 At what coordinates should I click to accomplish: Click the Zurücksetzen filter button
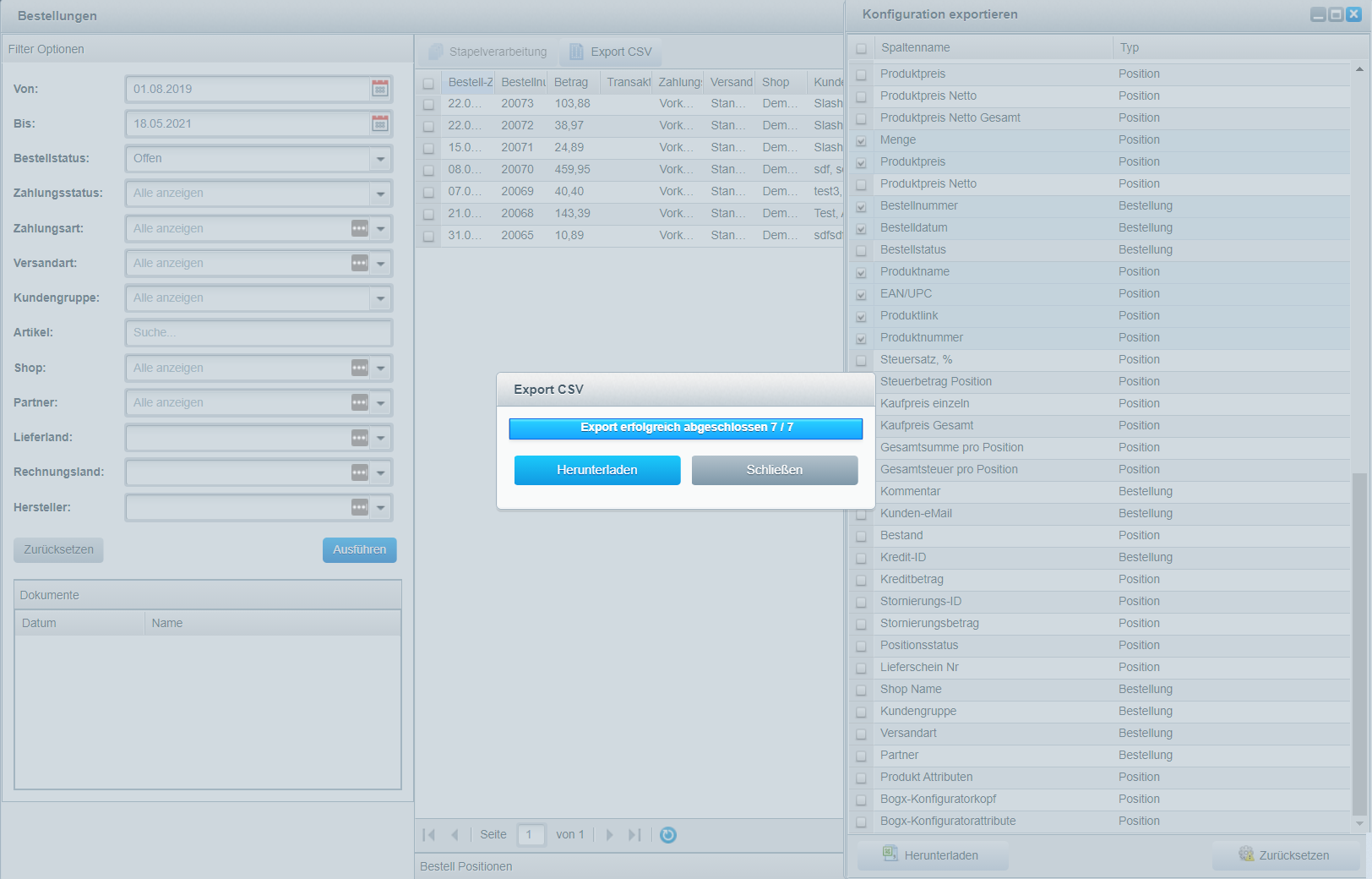click(58, 549)
